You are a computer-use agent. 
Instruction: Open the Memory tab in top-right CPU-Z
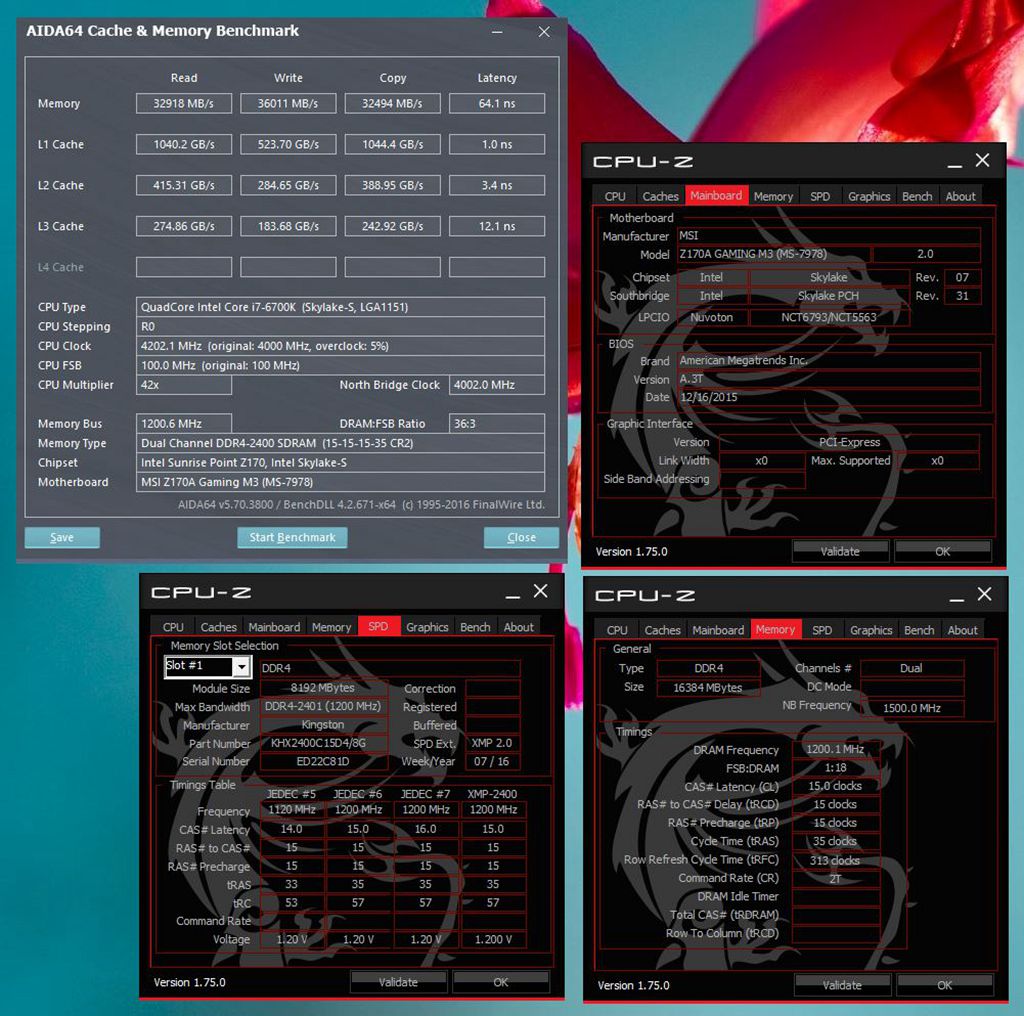(773, 195)
